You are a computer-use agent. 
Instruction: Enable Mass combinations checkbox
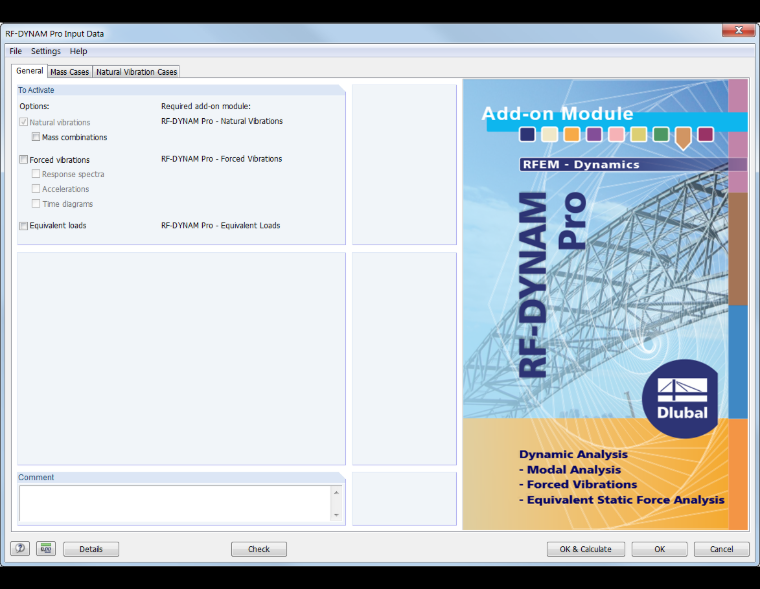click(36, 137)
